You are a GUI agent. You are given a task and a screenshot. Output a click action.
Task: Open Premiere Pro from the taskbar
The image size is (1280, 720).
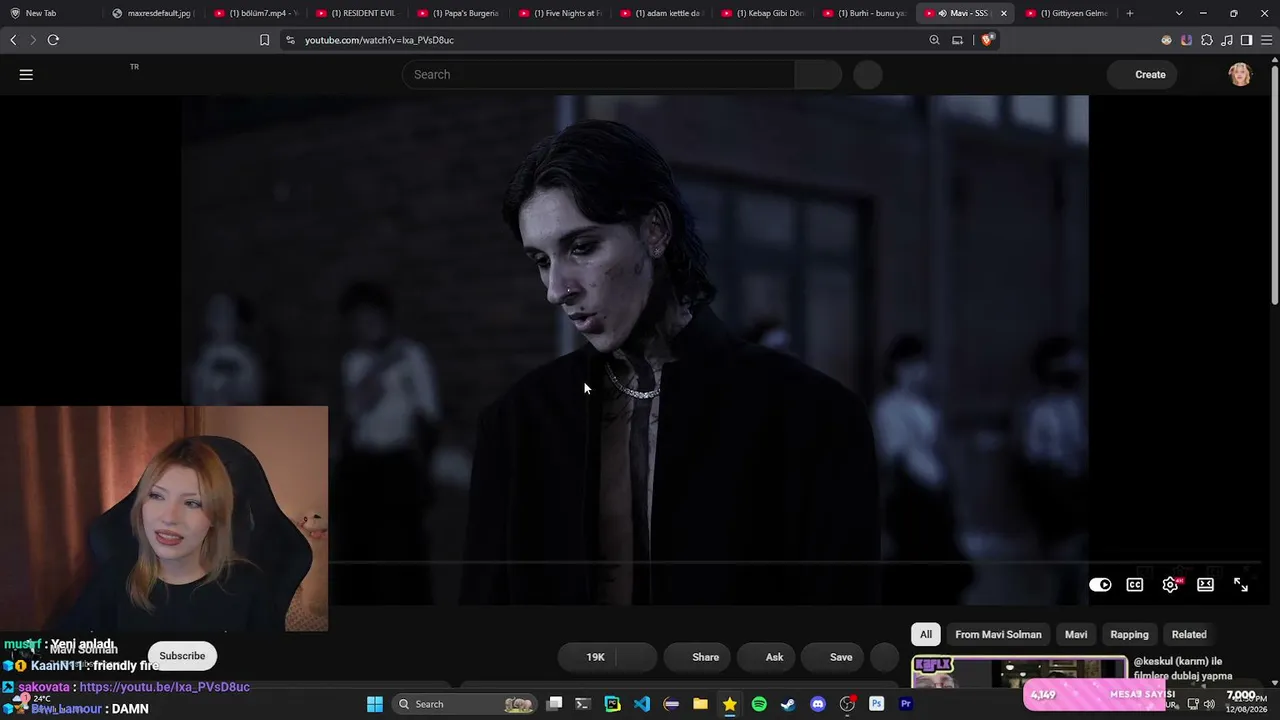click(x=906, y=704)
